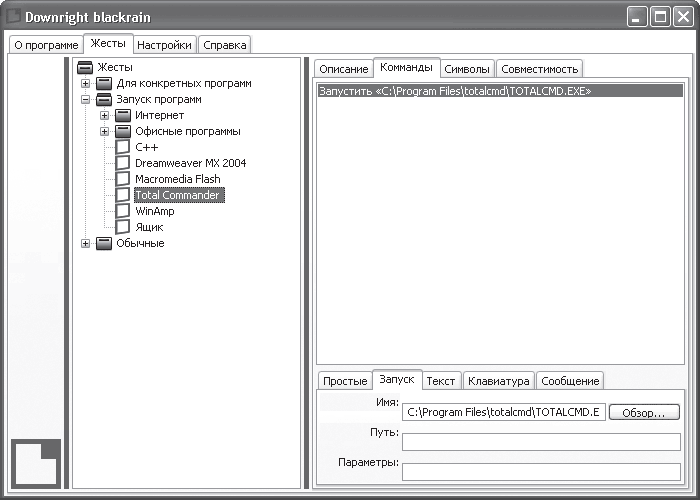700x500 pixels.
Task: Expand the Обычные tree node
Action: 85,243
